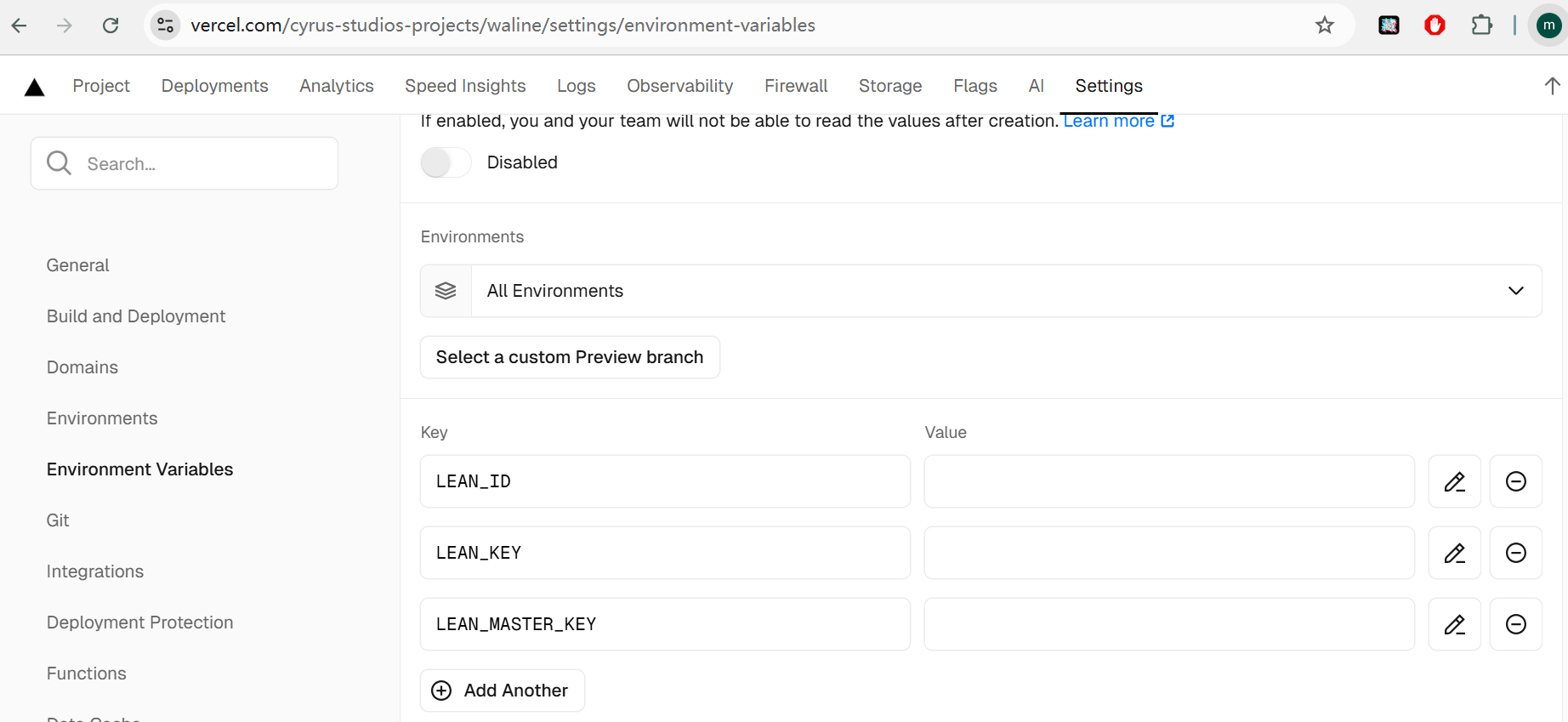Viewport: 1568px width, 722px height.
Task: Click the Vercel triangle logo
Action: pyautogui.click(x=34, y=87)
